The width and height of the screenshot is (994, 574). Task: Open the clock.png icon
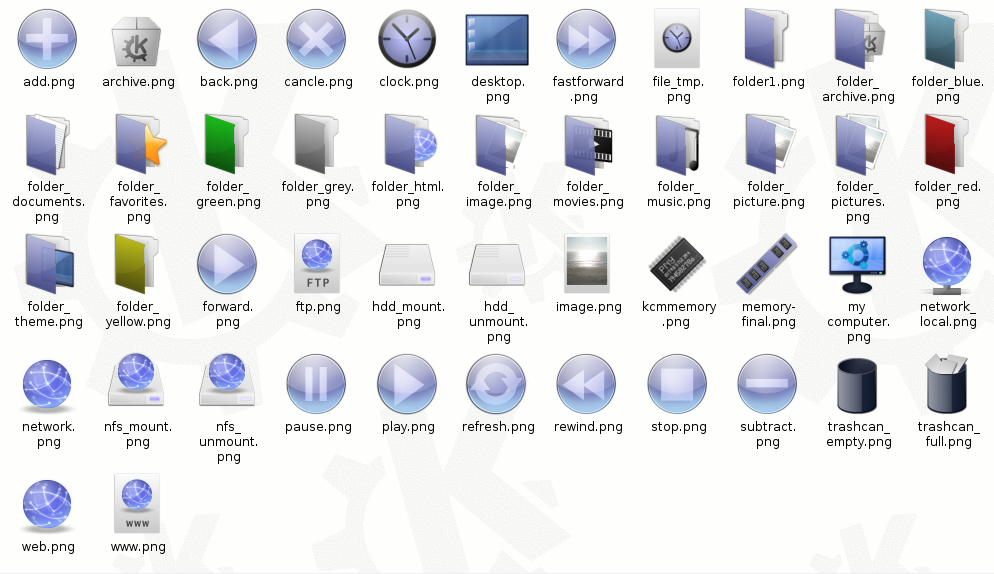tap(407, 39)
